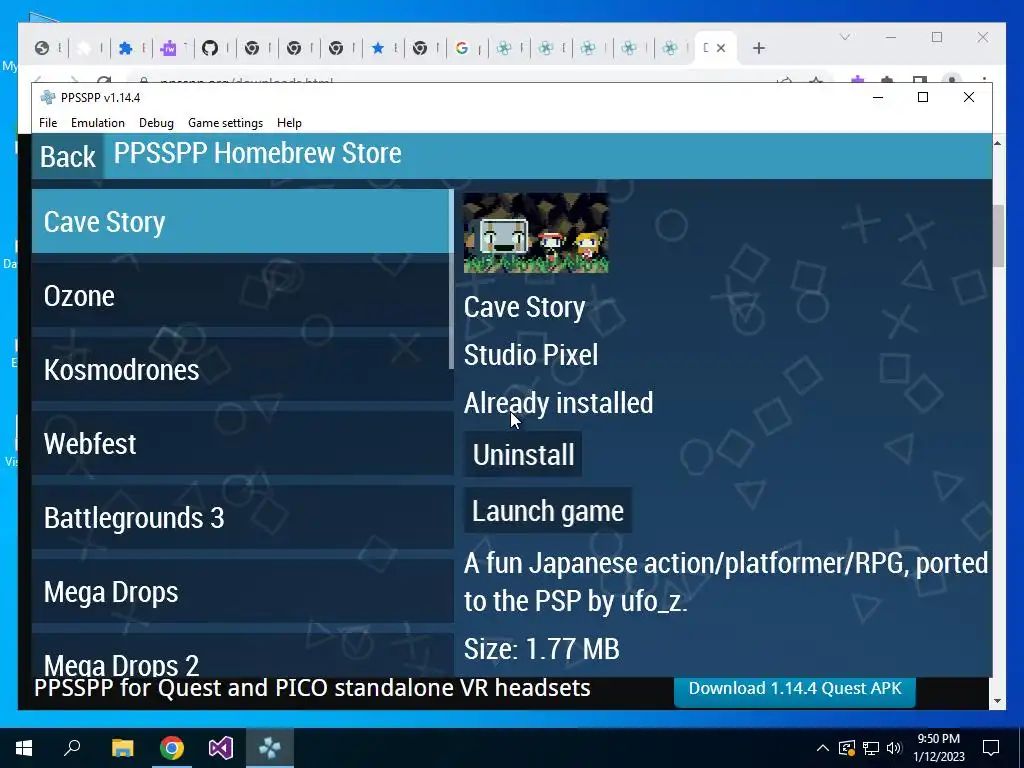Click the Already installed status text
Viewport: 1024px width, 768px height.
coord(558,403)
